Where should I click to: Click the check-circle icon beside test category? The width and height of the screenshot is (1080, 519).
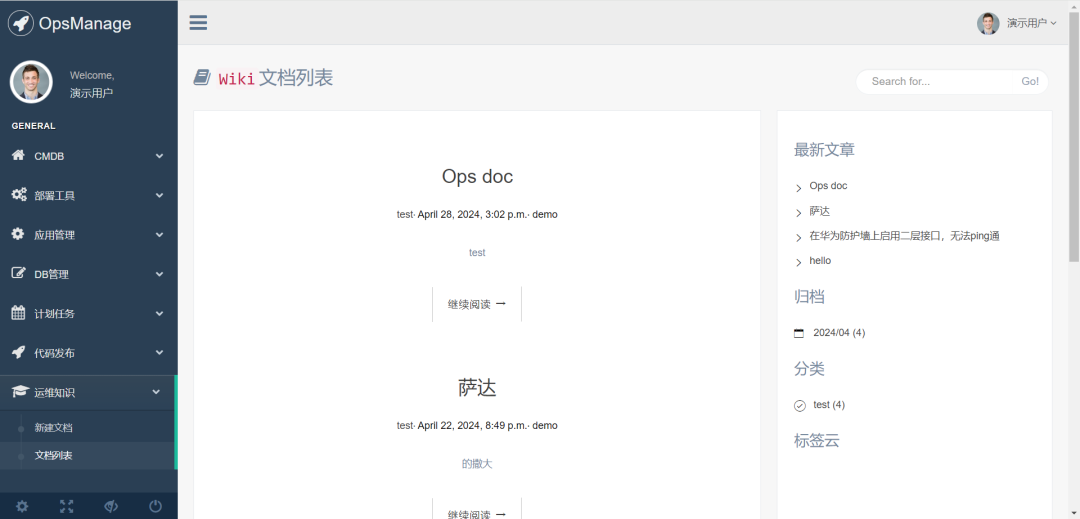pos(799,405)
